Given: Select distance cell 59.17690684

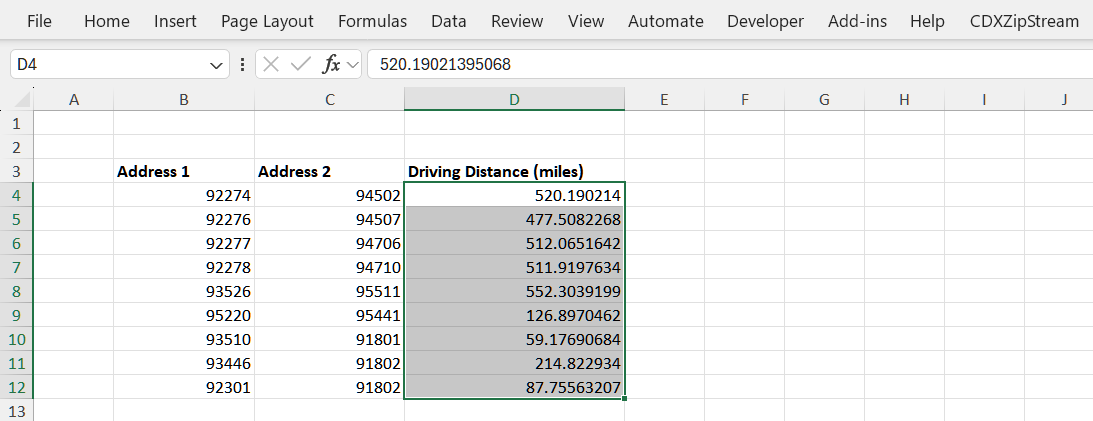Looking at the screenshot, I should (x=514, y=339).
